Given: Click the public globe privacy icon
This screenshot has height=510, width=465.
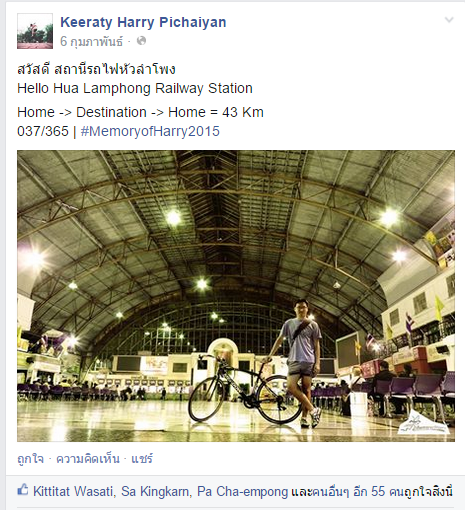Looking at the screenshot, I should click(x=141, y=41).
